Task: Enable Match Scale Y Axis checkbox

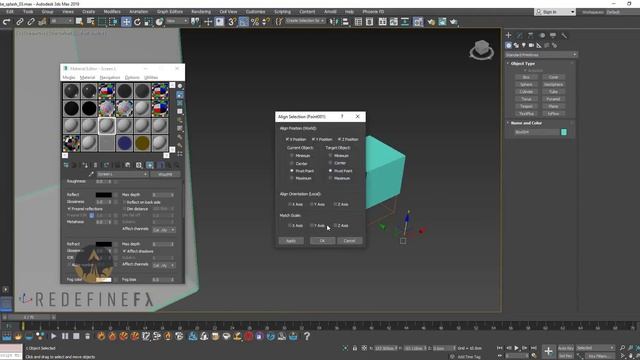Action: pyautogui.click(x=312, y=225)
